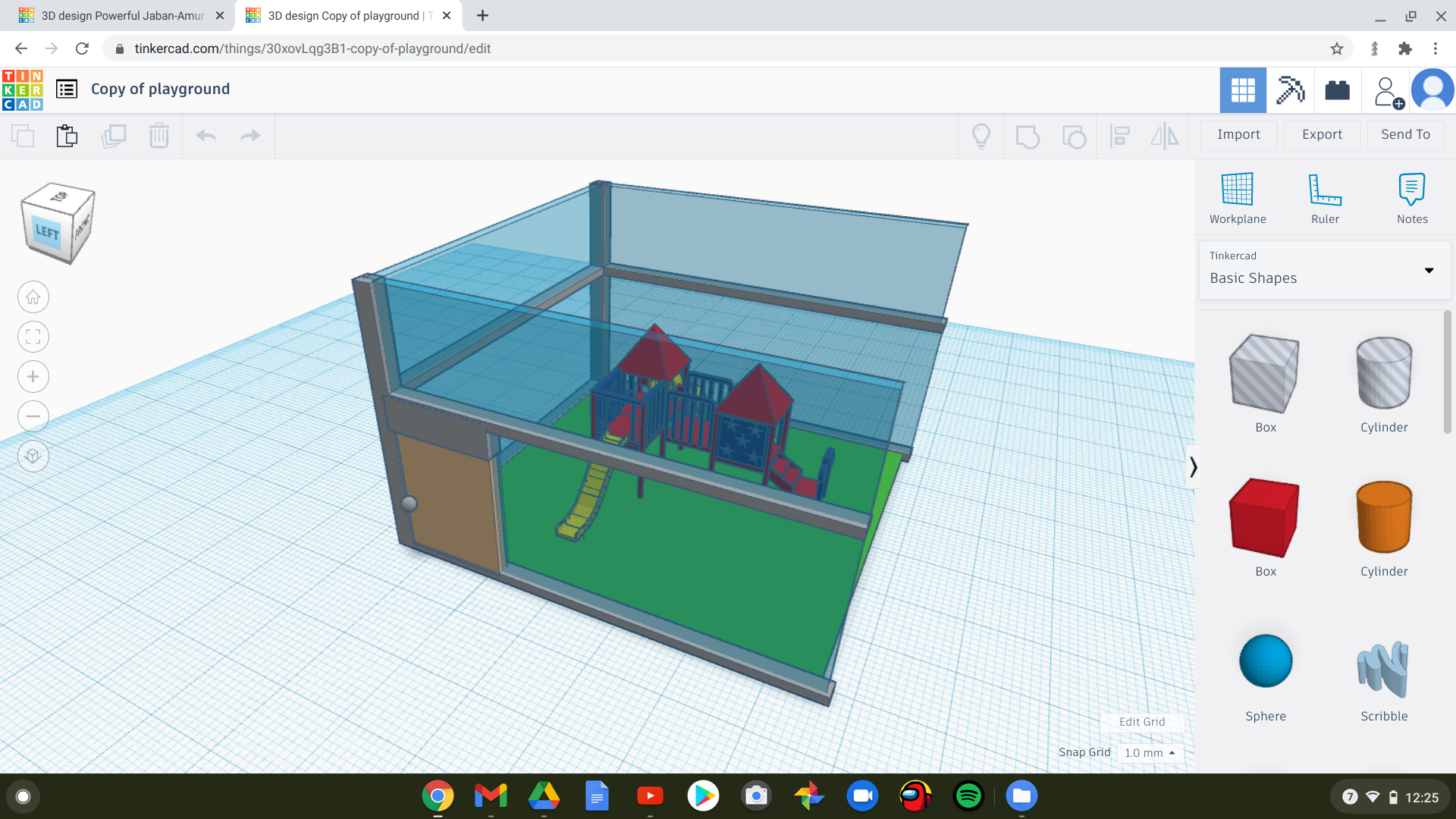Click the Import button

(x=1237, y=134)
